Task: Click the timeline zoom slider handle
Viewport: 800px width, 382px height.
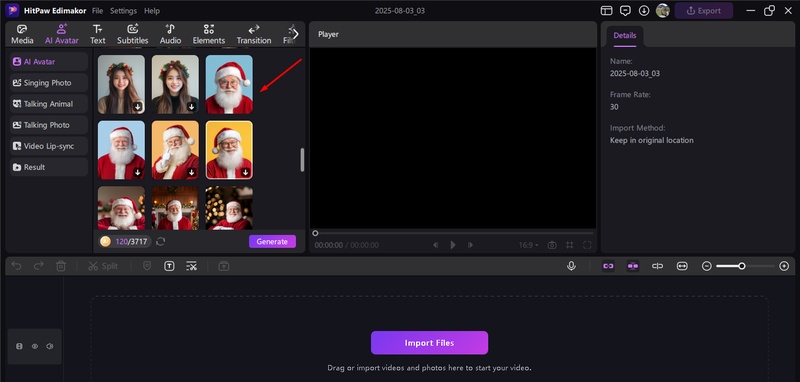Action: coord(742,266)
